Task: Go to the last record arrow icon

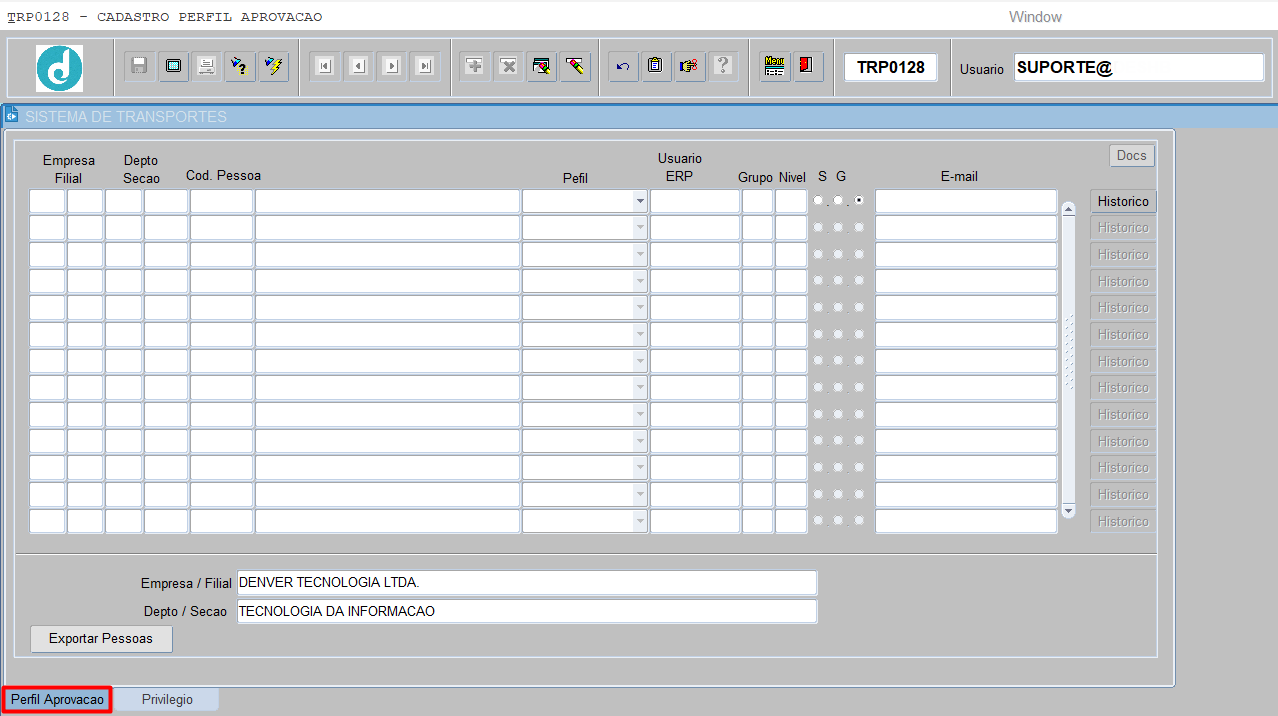Action: [x=425, y=66]
